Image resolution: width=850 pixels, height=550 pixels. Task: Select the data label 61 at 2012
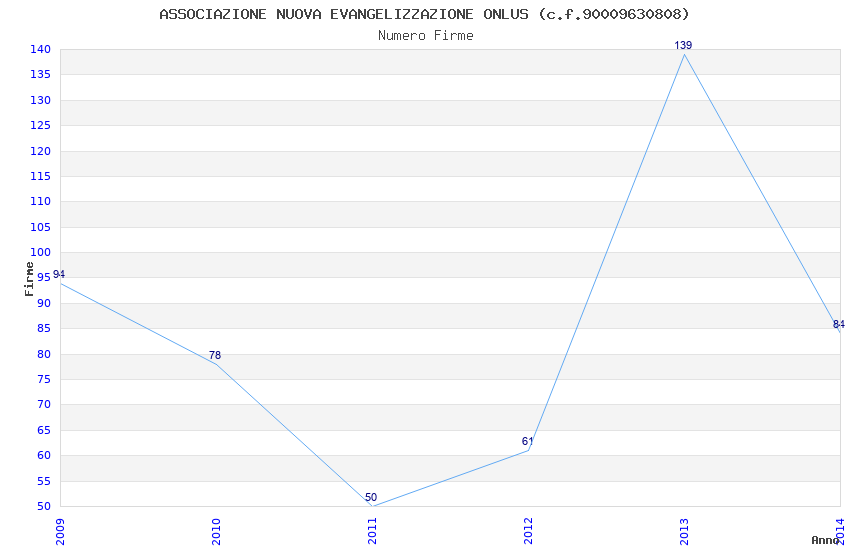[x=527, y=442]
